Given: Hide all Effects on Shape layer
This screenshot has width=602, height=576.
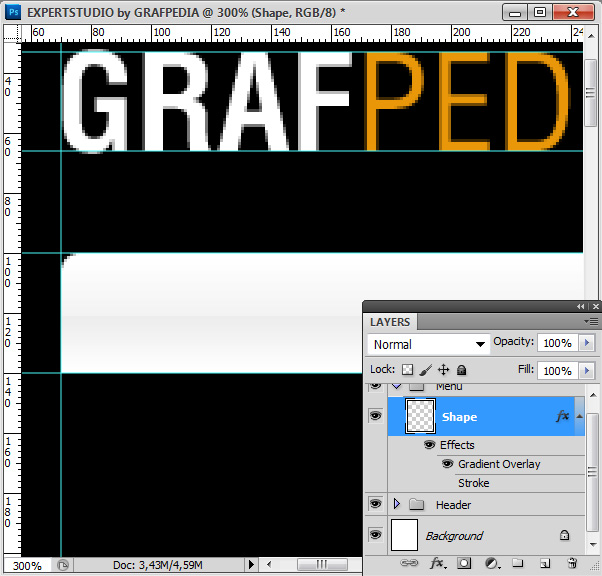Looking at the screenshot, I should click(430, 445).
